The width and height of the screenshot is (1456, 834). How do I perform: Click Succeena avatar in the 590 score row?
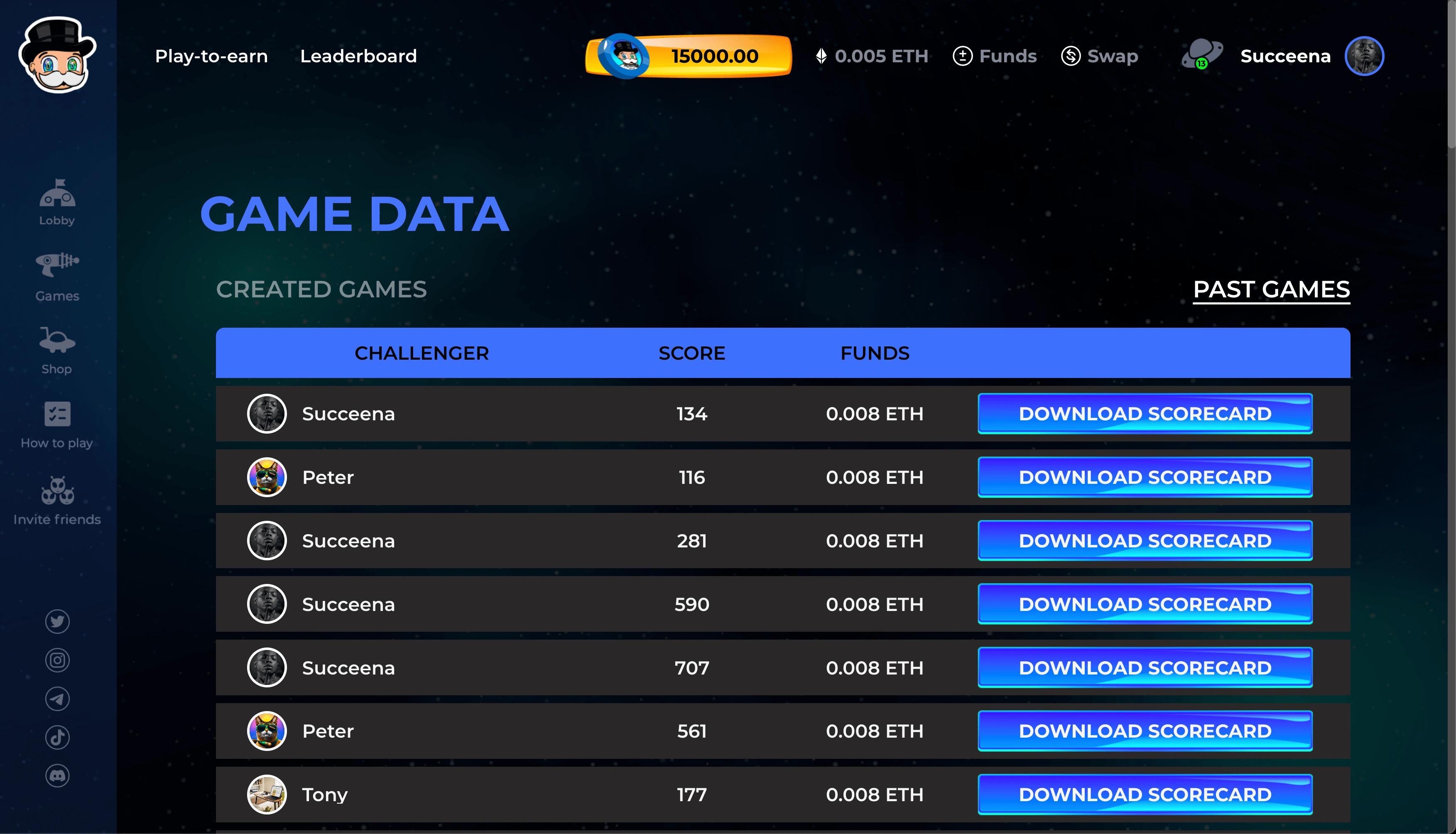coord(267,604)
